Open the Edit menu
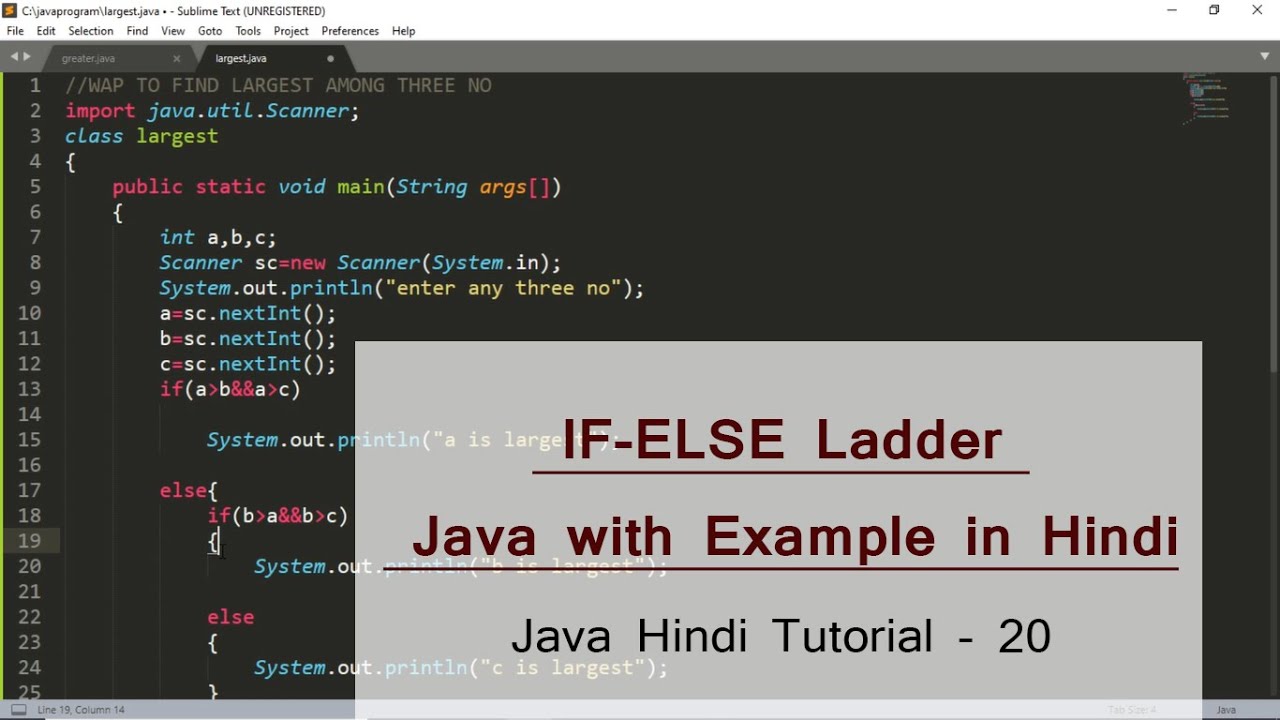 tap(46, 31)
